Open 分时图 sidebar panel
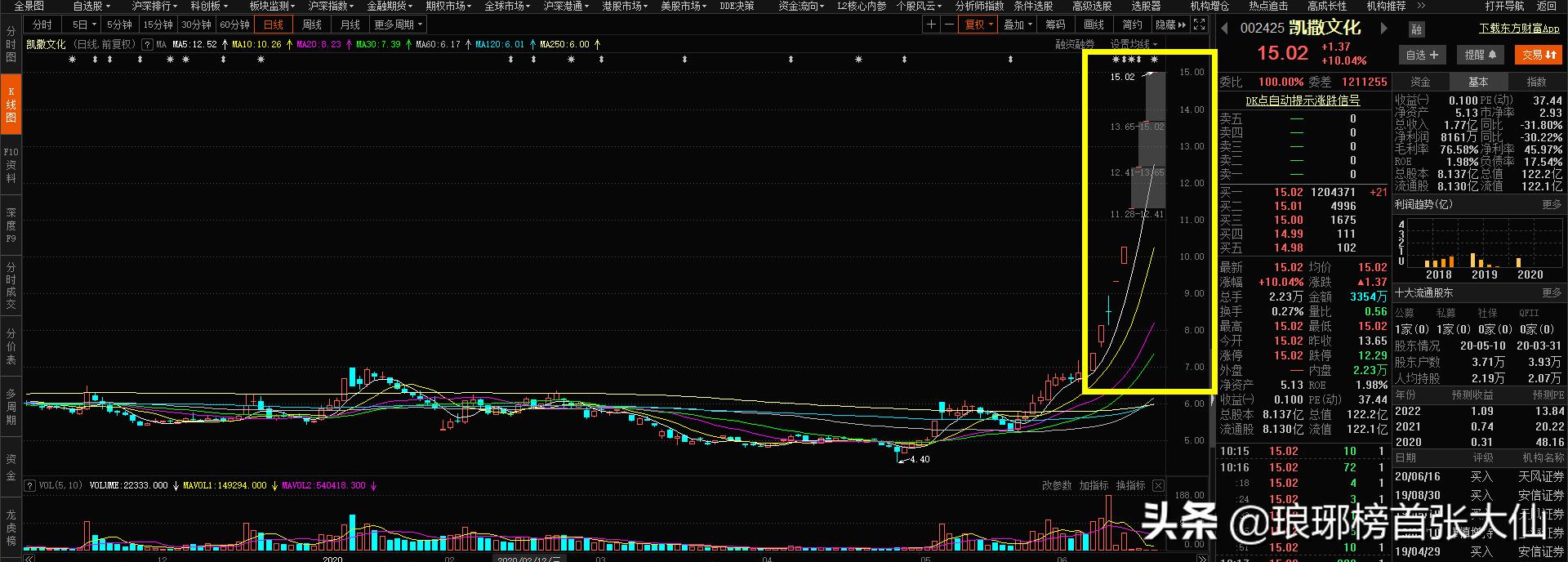Image resolution: width=1568 pixels, height=562 pixels. pyautogui.click(x=11, y=44)
